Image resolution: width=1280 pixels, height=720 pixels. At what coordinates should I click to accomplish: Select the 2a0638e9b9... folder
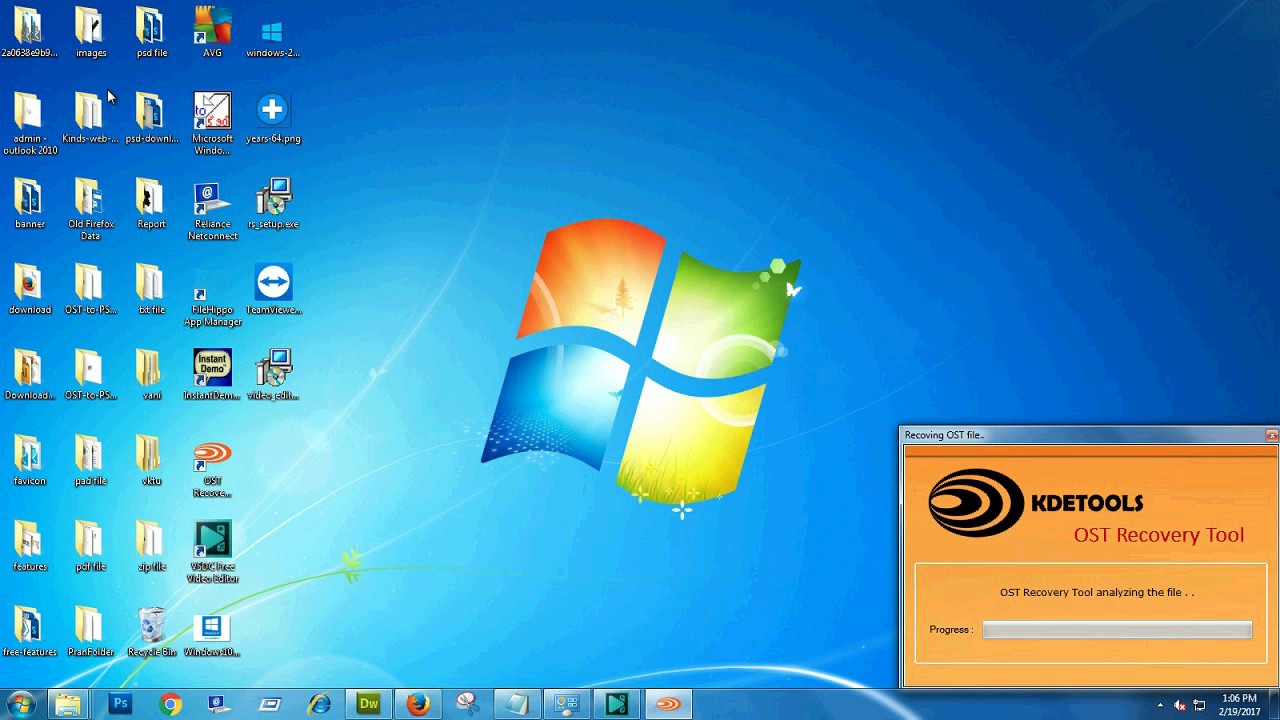29,33
